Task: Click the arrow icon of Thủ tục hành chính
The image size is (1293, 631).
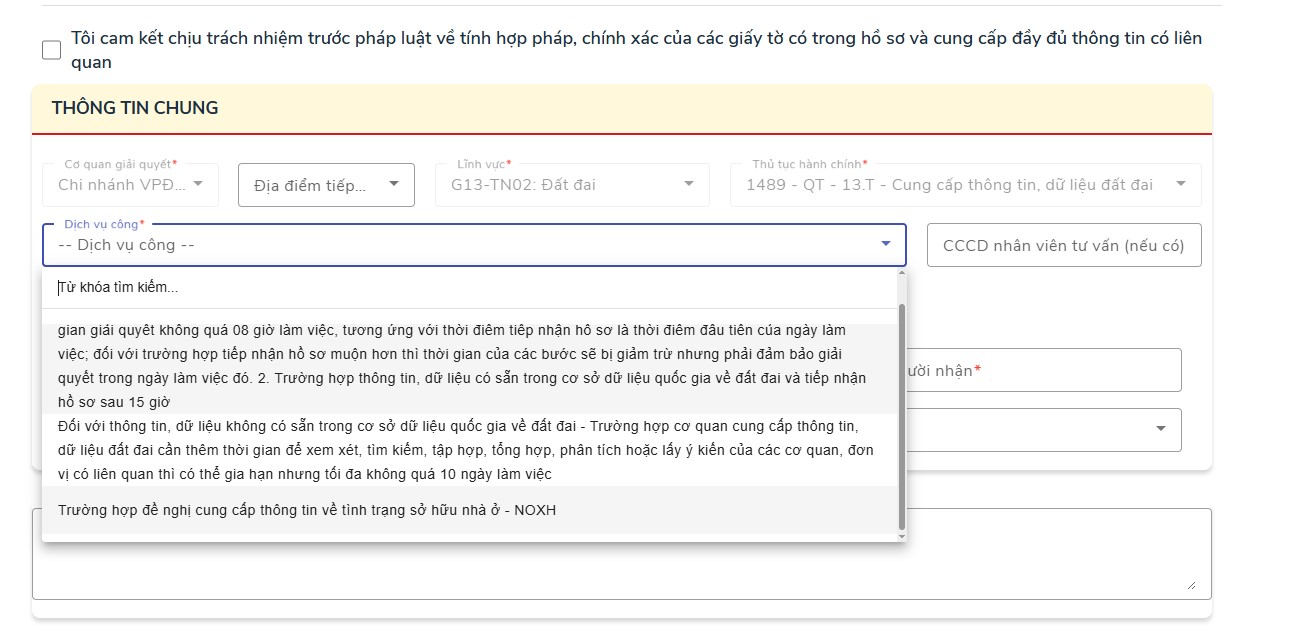Action: tap(1180, 184)
